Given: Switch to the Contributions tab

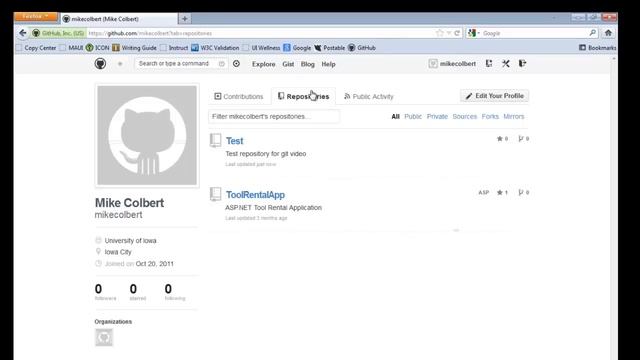Looking at the screenshot, I should coord(239,97).
